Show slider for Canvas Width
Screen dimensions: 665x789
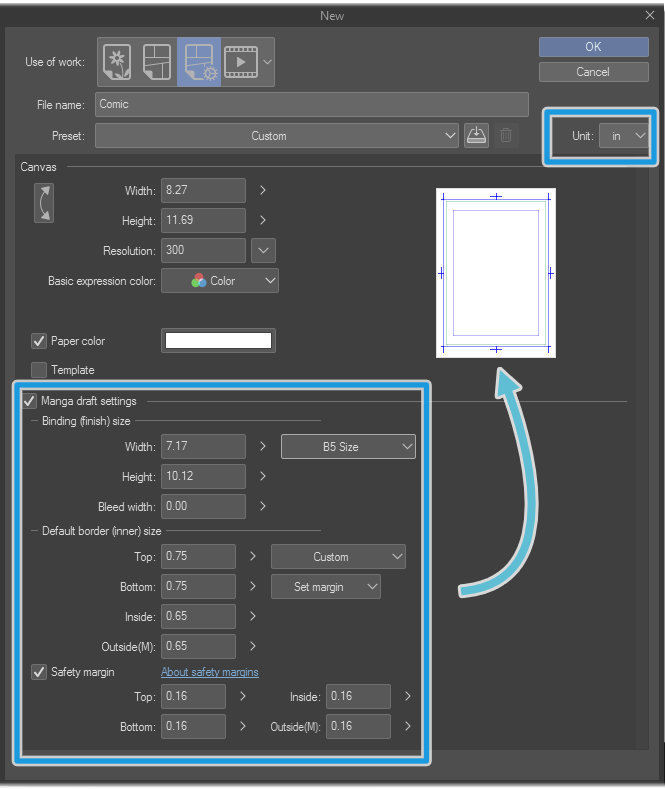tap(263, 190)
